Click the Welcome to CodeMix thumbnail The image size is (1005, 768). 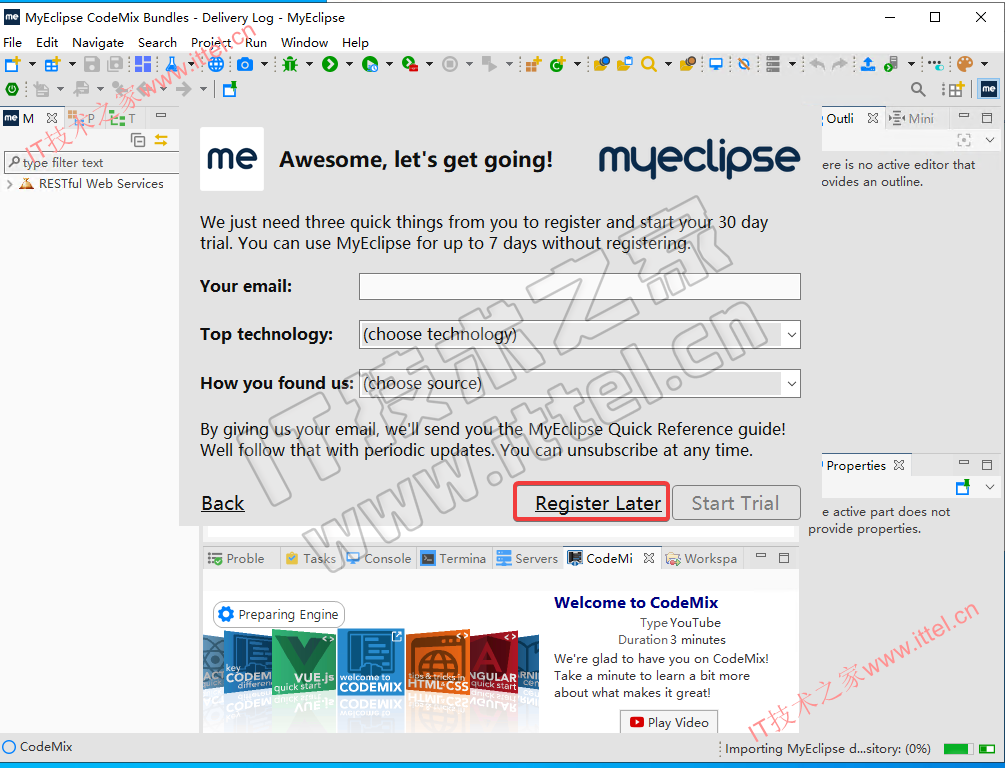pyautogui.click(x=371, y=662)
